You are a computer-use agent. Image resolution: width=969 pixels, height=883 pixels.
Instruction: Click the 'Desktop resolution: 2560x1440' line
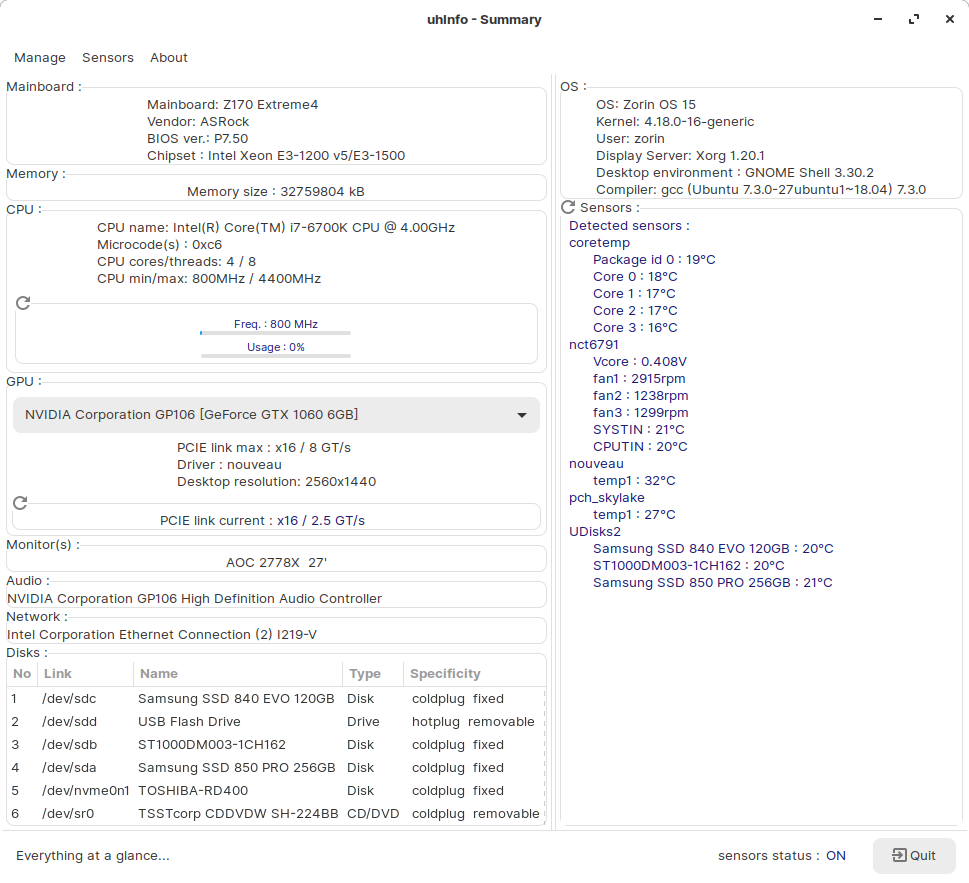(x=276, y=481)
